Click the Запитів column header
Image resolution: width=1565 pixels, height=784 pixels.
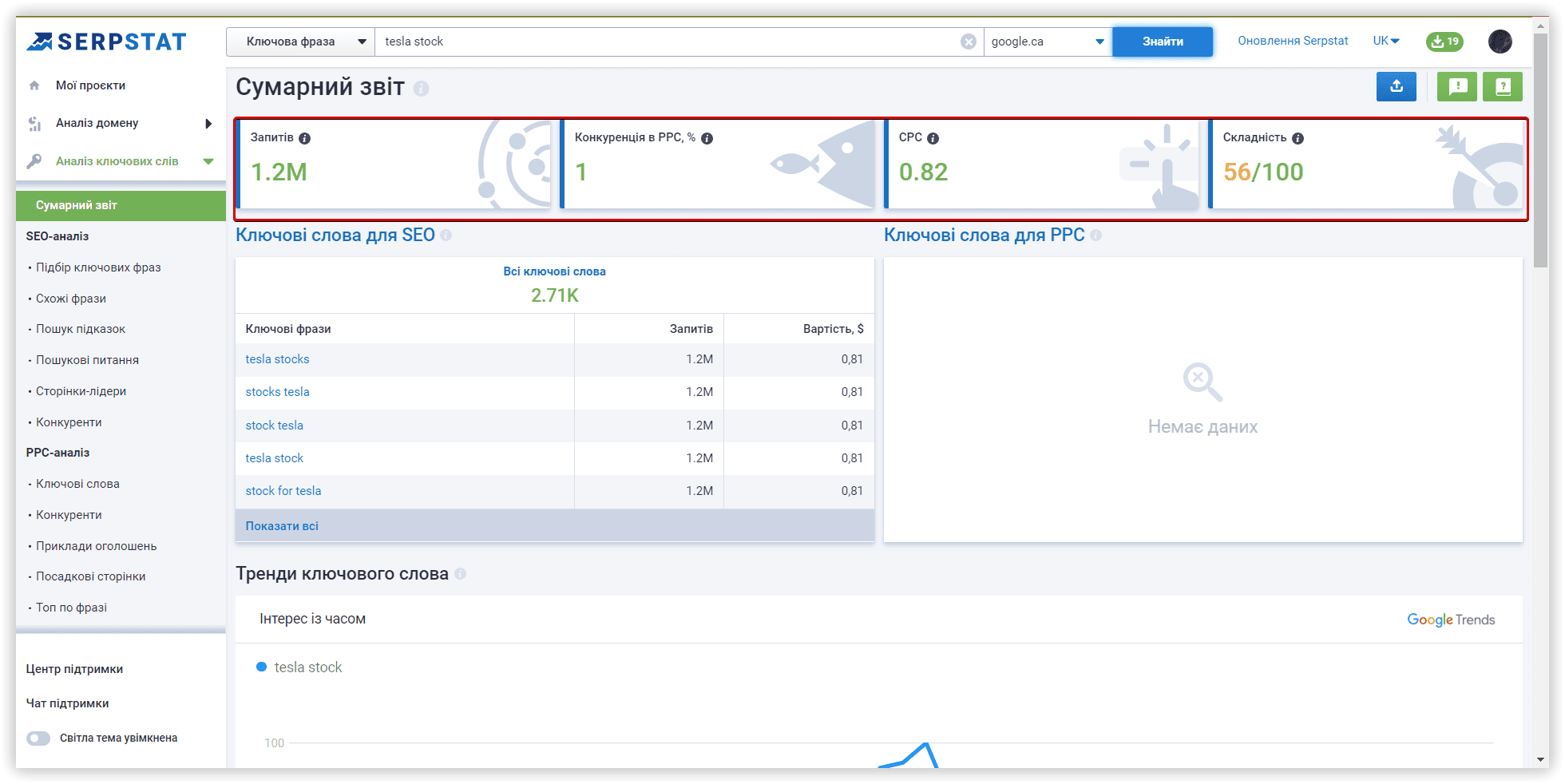coord(691,329)
